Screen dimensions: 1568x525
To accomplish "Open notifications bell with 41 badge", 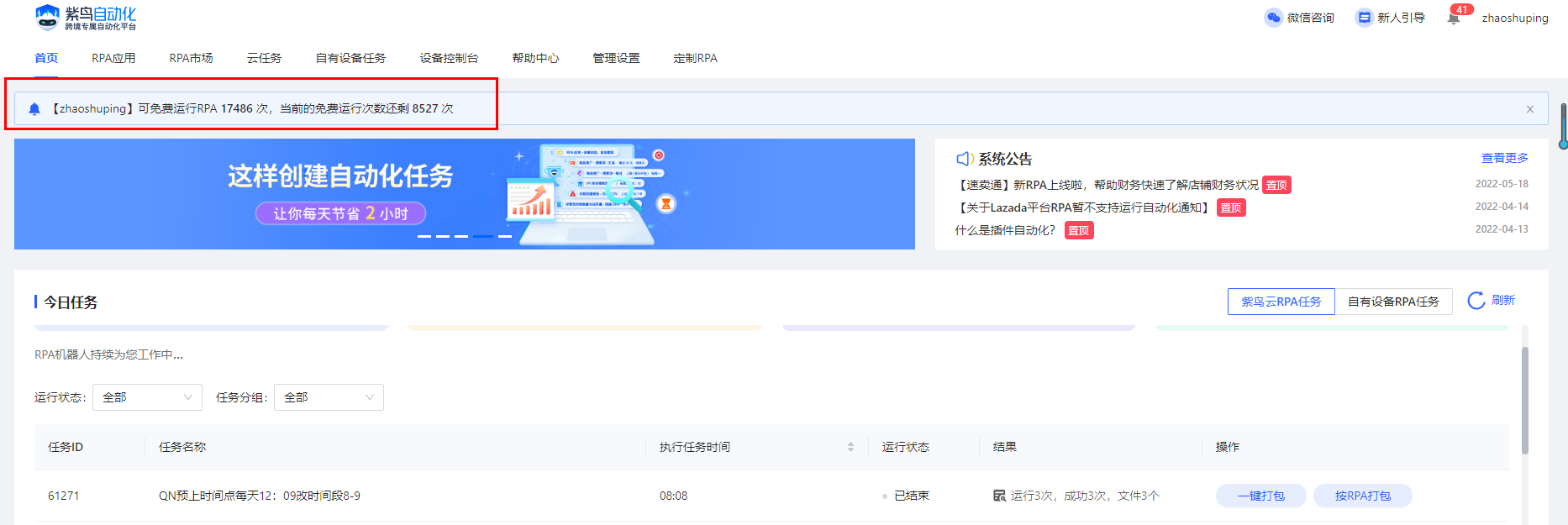I will (1455, 18).
